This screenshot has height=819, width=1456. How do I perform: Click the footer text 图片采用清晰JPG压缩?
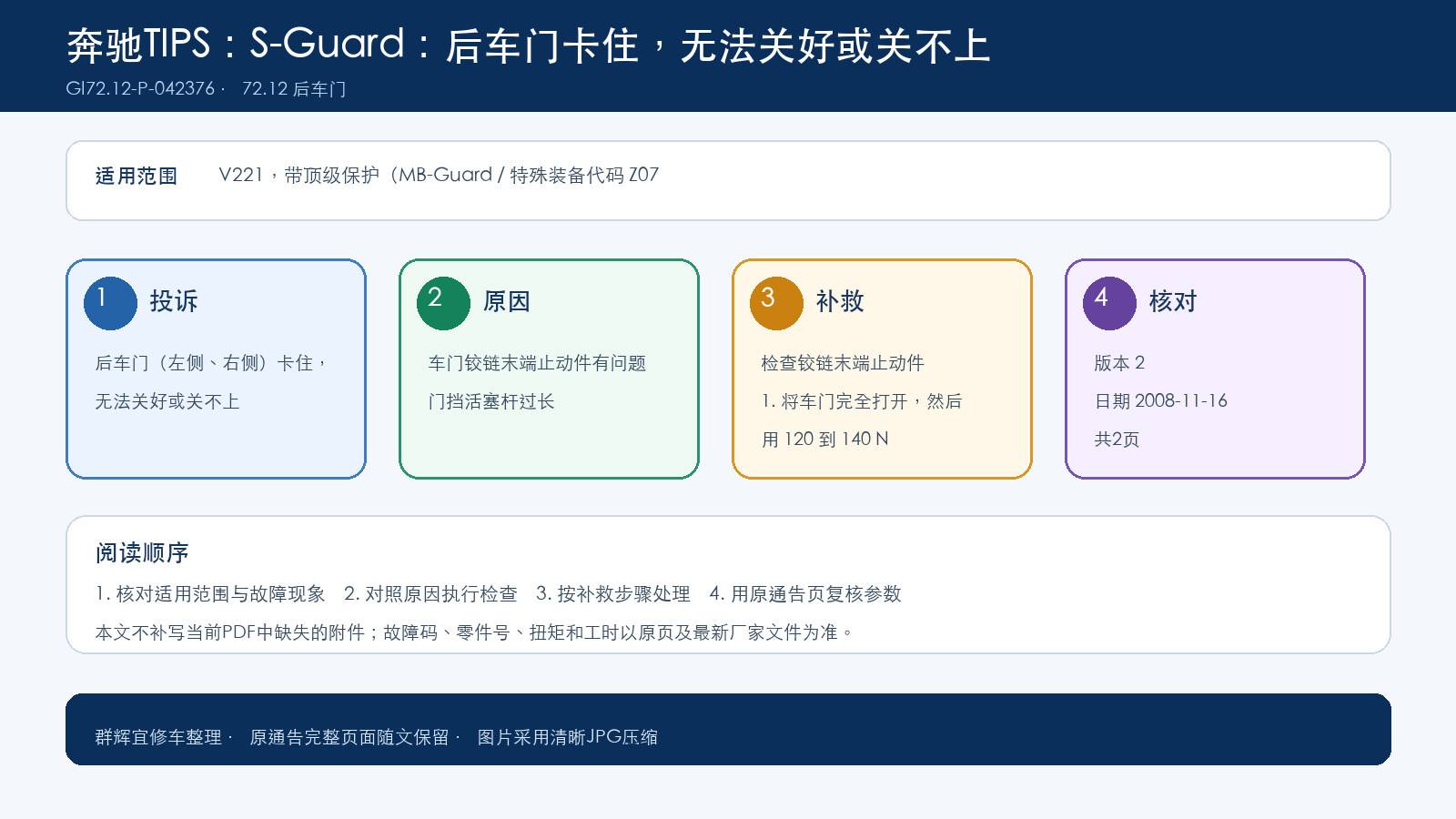point(568,737)
